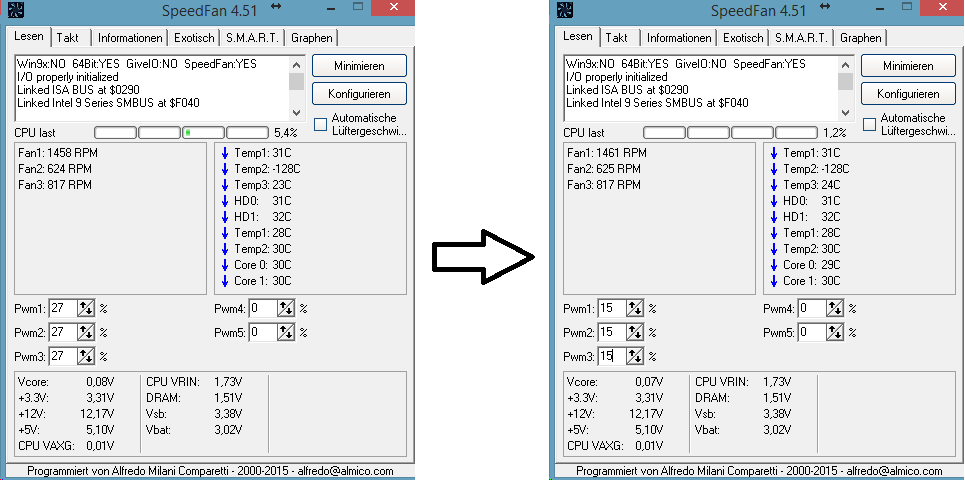Click Konfigurieren button in left window
The image size is (965, 481).
tap(359, 94)
